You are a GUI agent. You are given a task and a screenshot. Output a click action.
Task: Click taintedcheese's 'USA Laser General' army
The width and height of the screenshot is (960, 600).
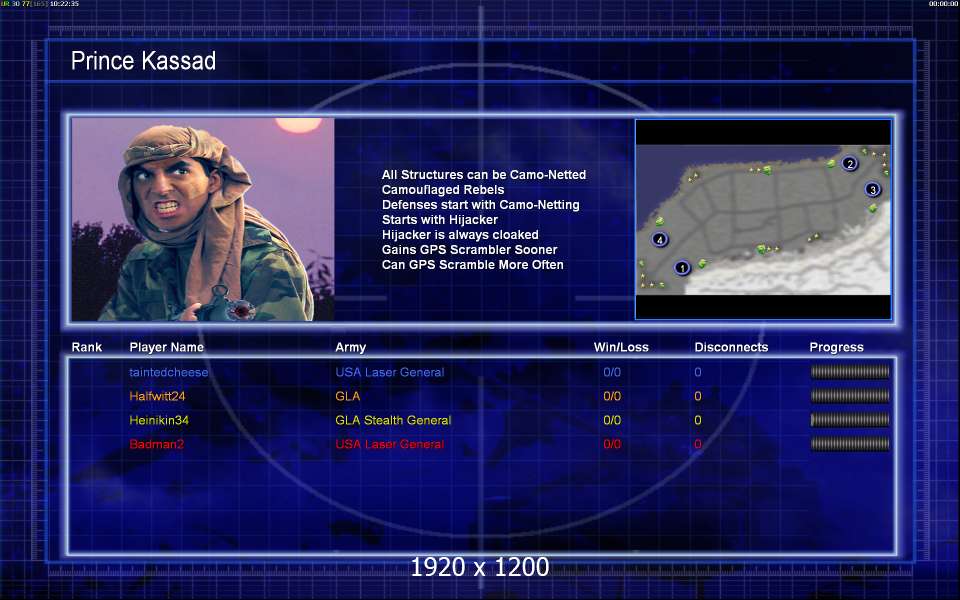click(389, 372)
